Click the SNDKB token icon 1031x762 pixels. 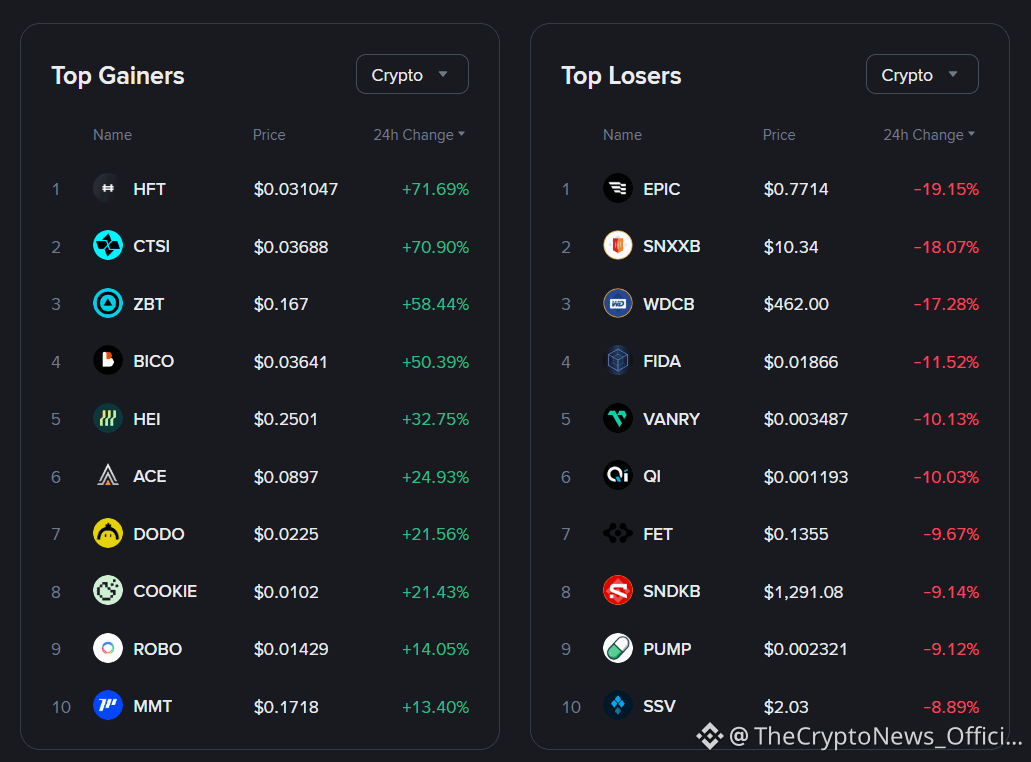[x=617, y=591]
